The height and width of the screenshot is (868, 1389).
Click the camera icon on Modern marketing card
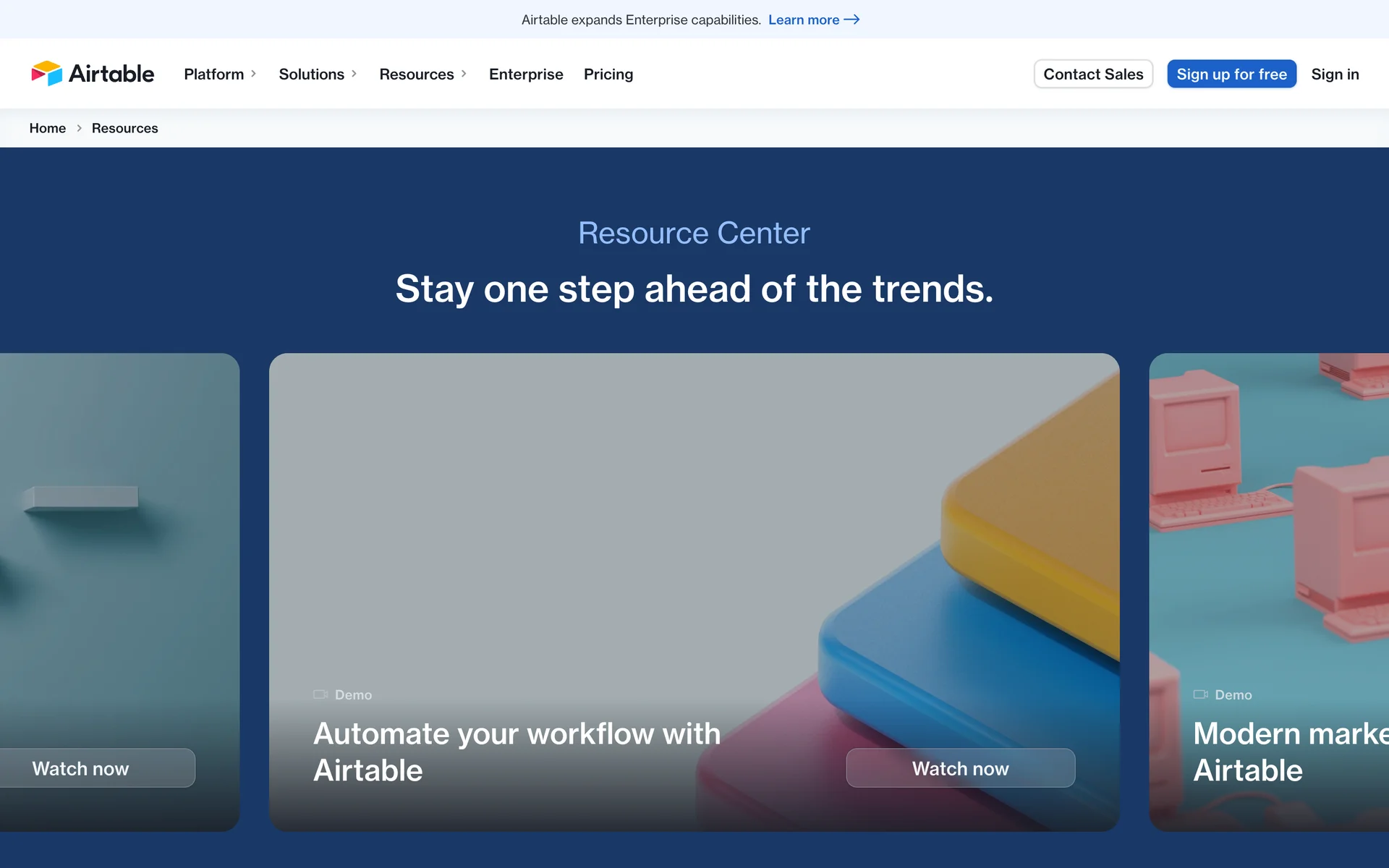1200,694
